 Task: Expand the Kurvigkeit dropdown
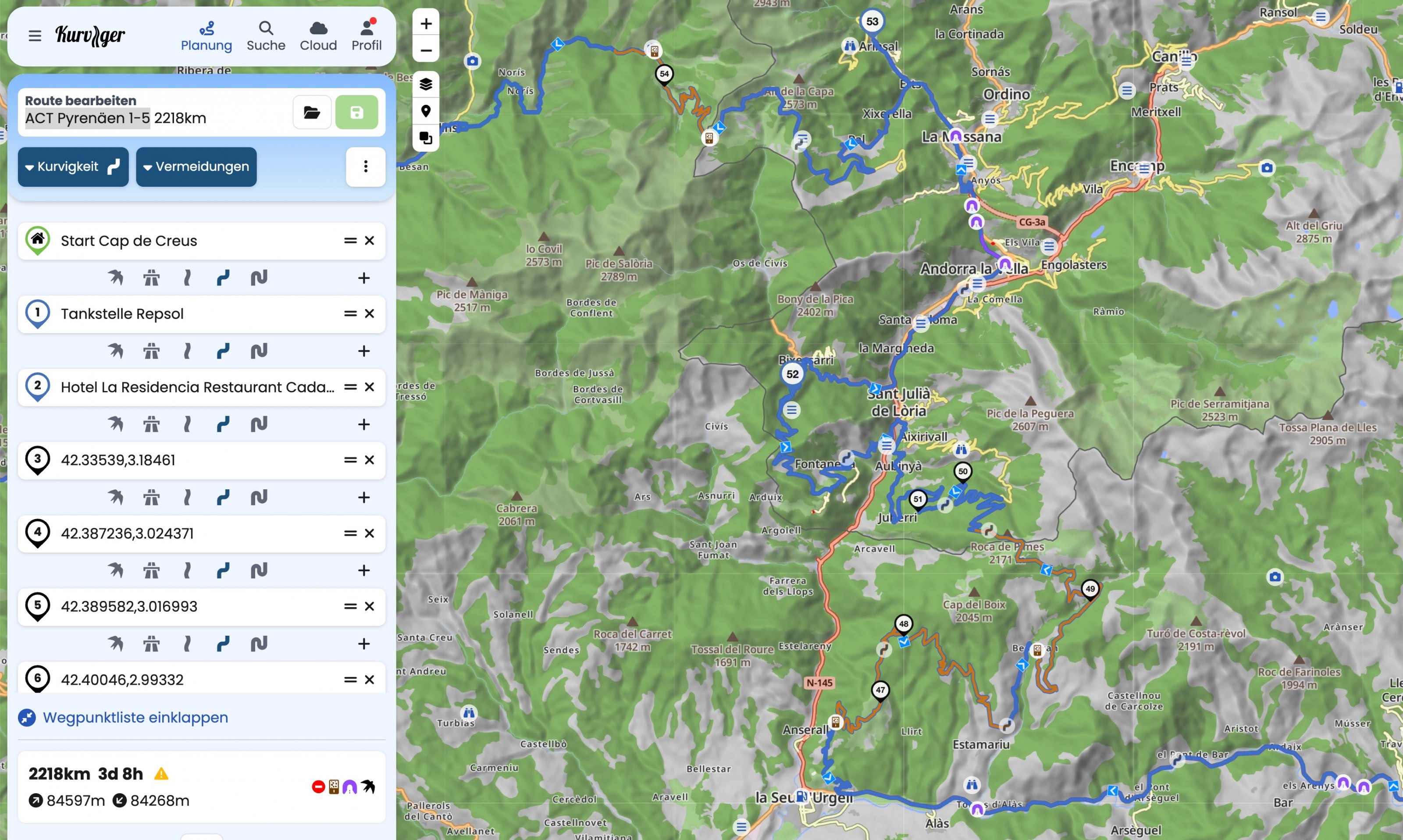(x=73, y=167)
